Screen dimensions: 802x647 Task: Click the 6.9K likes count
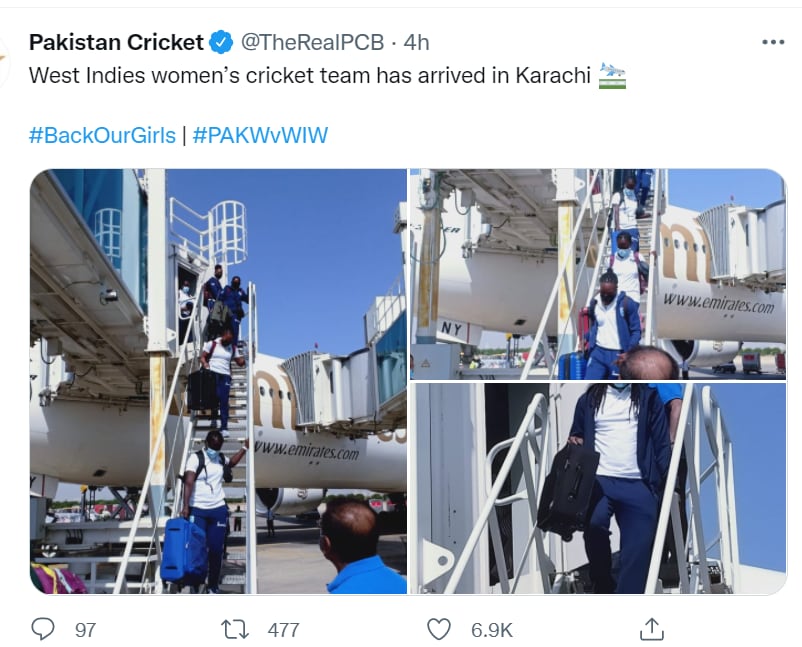tap(492, 630)
